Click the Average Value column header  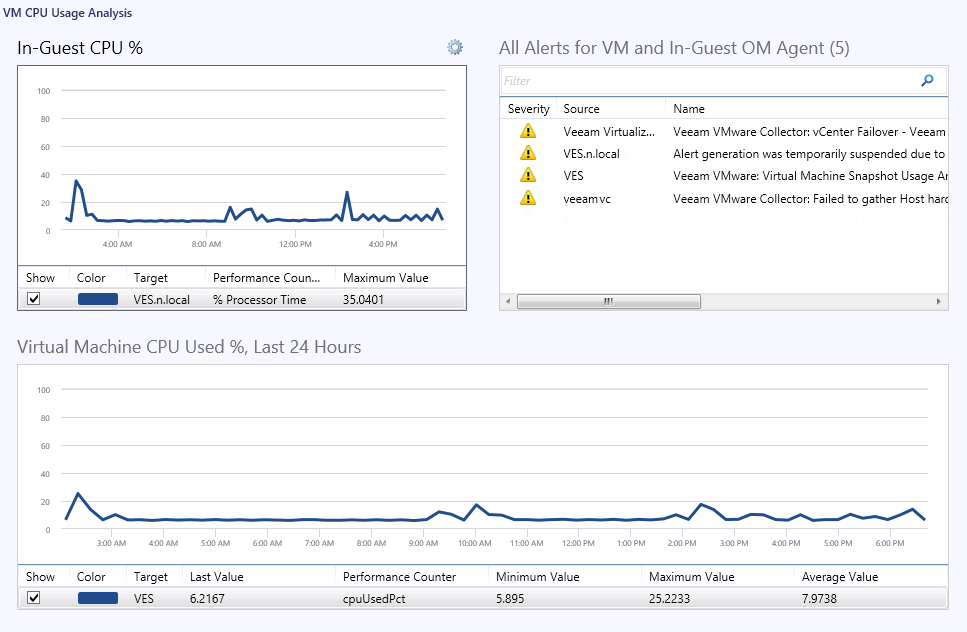tap(839, 577)
